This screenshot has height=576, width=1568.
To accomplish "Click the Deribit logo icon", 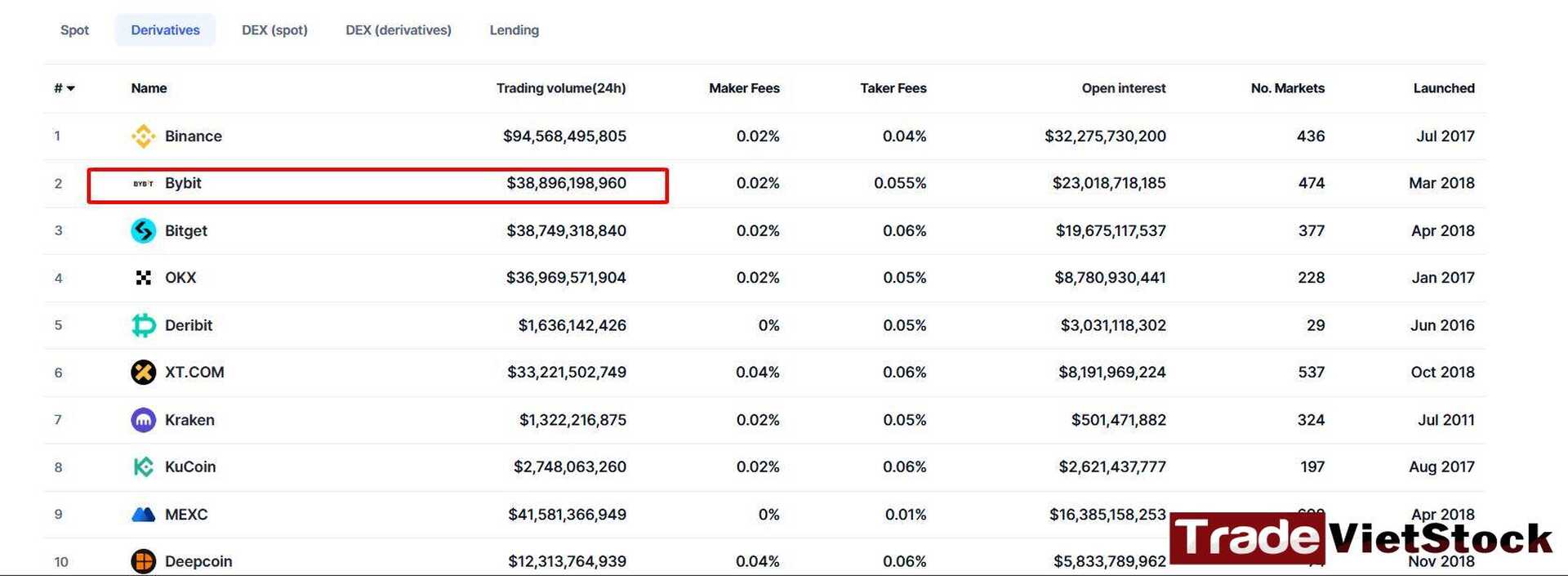I will pos(143,325).
